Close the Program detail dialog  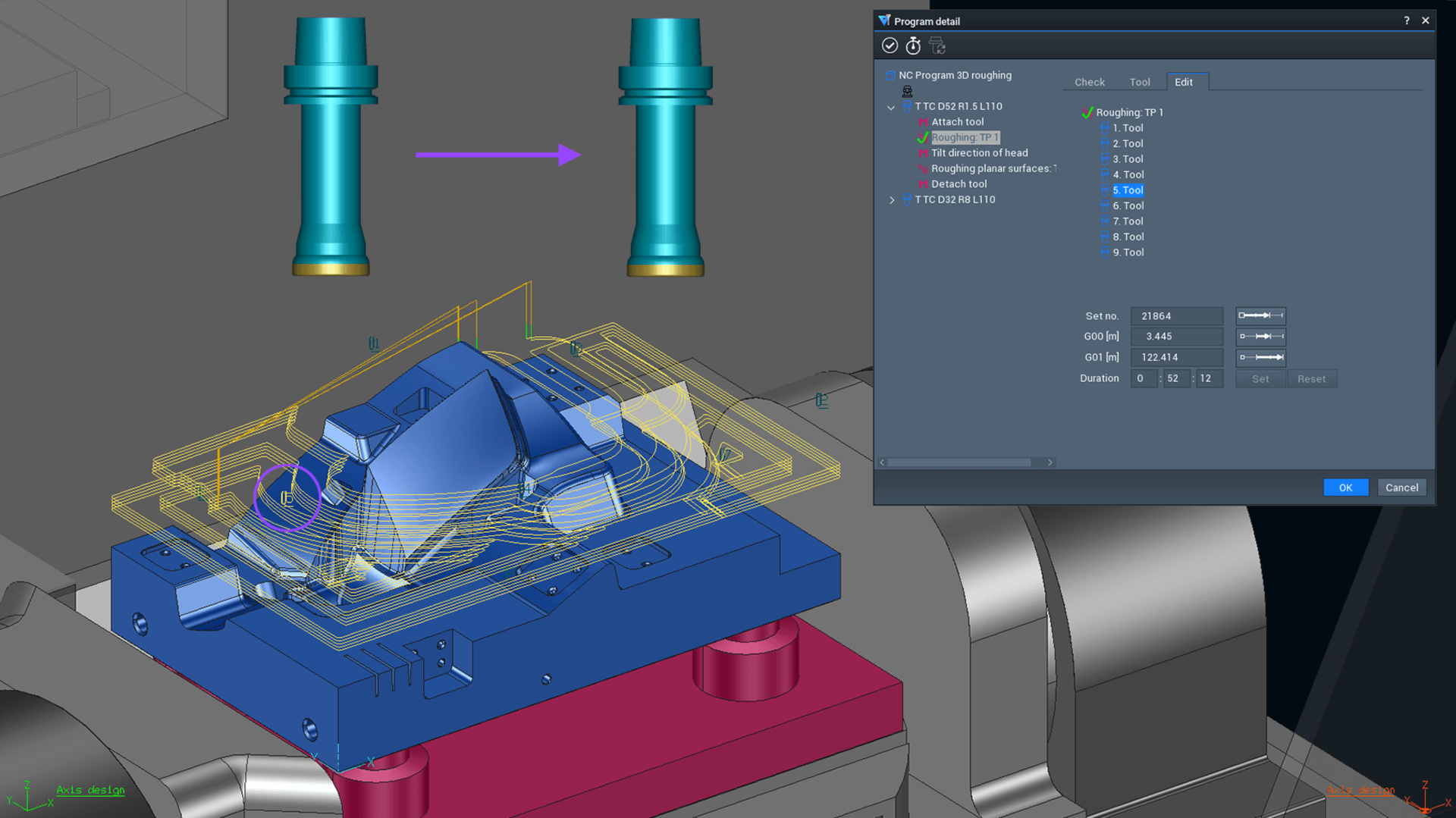tap(1425, 20)
